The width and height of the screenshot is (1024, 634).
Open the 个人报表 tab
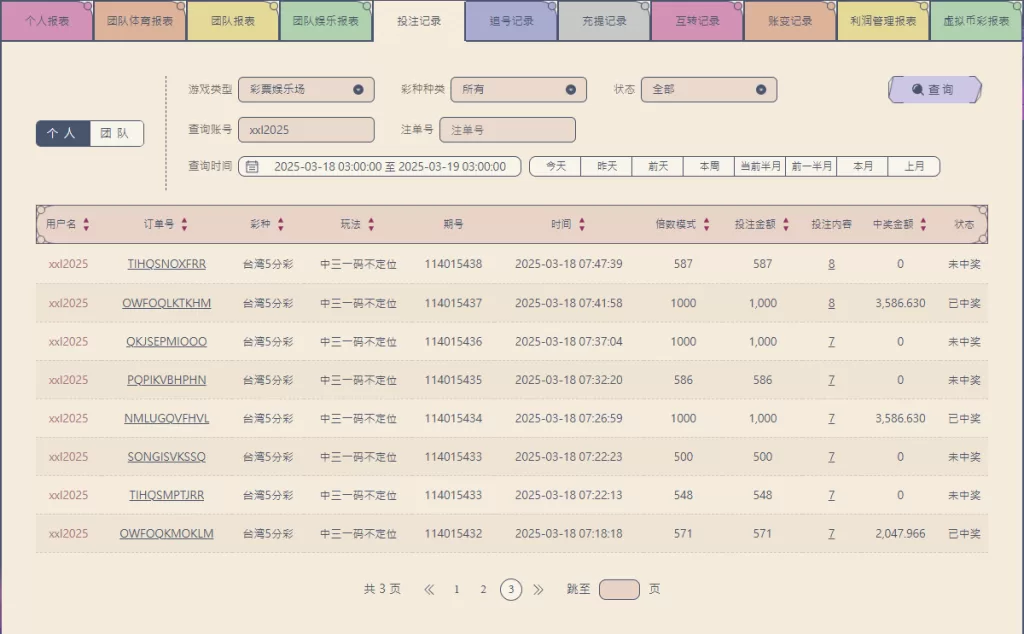click(47, 21)
